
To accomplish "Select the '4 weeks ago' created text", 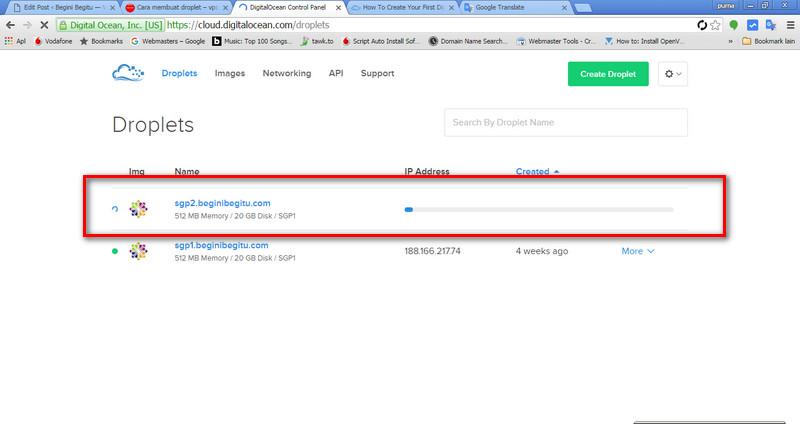I will coord(541,251).
